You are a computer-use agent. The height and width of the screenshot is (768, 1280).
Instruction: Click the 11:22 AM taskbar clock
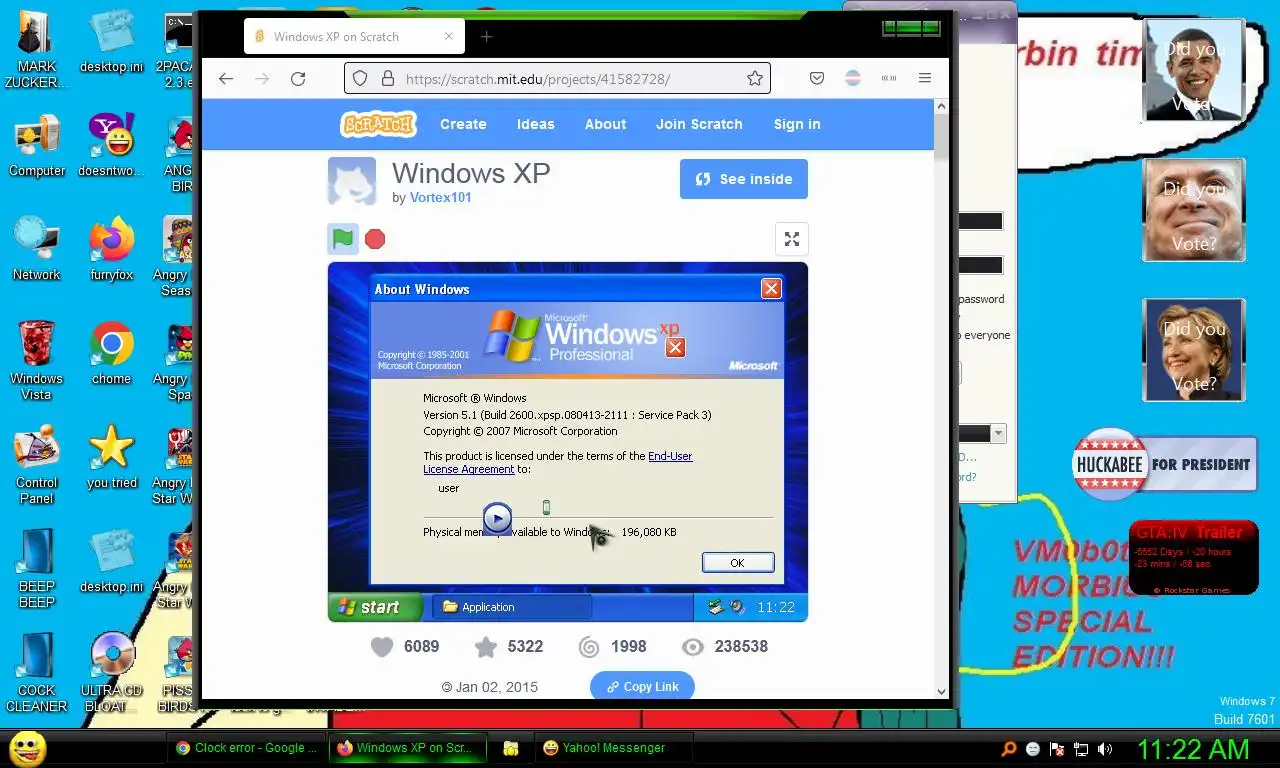[1193, 749]
